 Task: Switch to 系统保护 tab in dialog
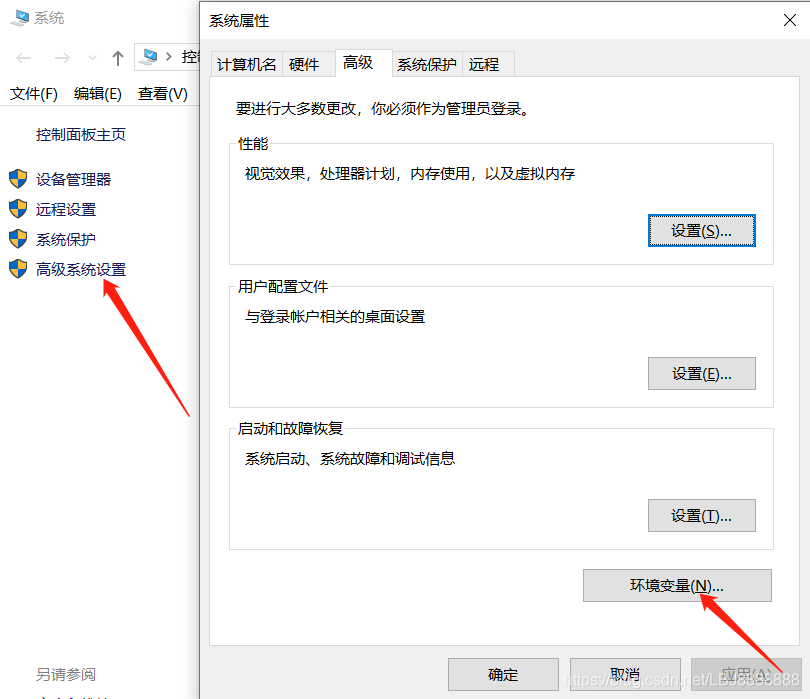point(427,65)
